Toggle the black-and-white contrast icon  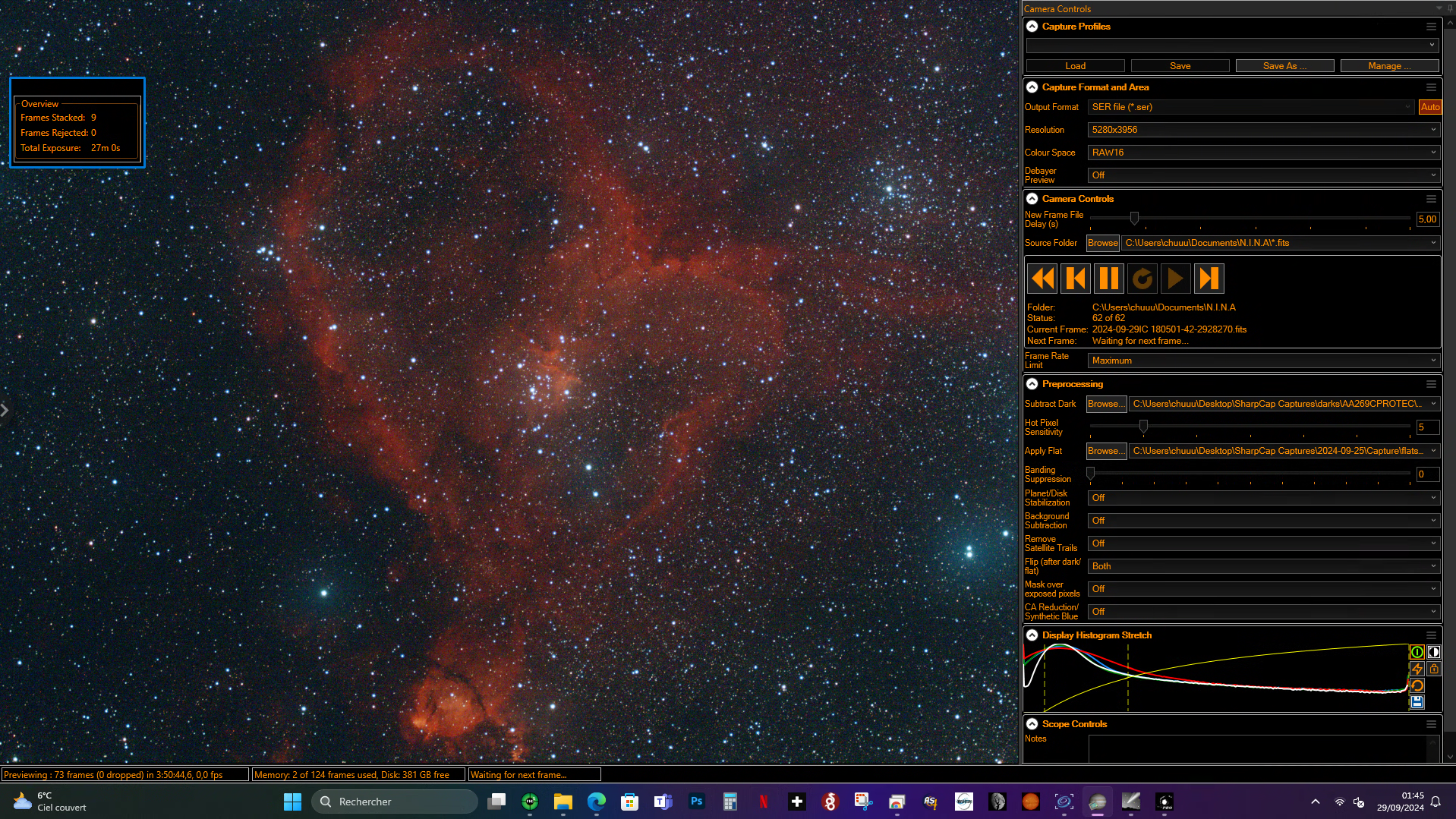click(x=1433, y=652)
